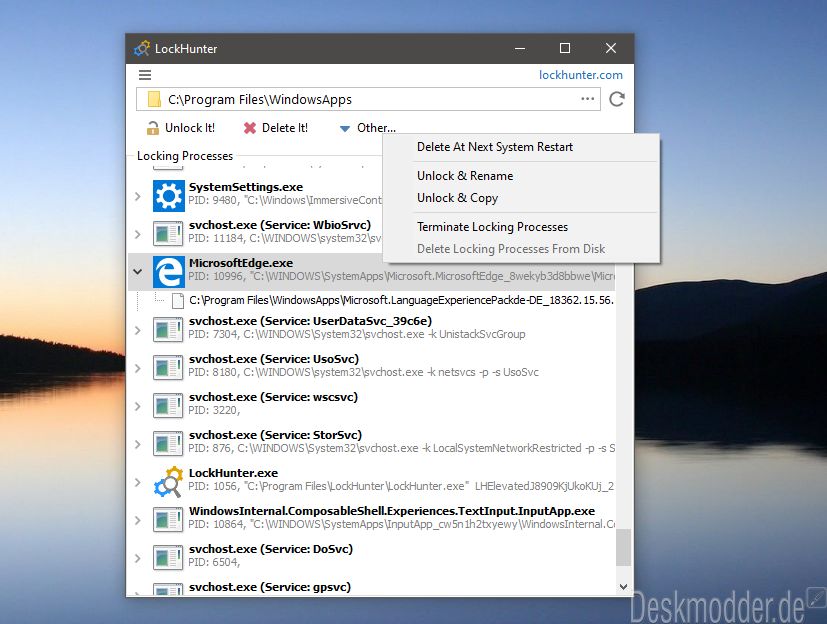Click the PID: 3220 text

pyautogui.click(x=214, y=410)
